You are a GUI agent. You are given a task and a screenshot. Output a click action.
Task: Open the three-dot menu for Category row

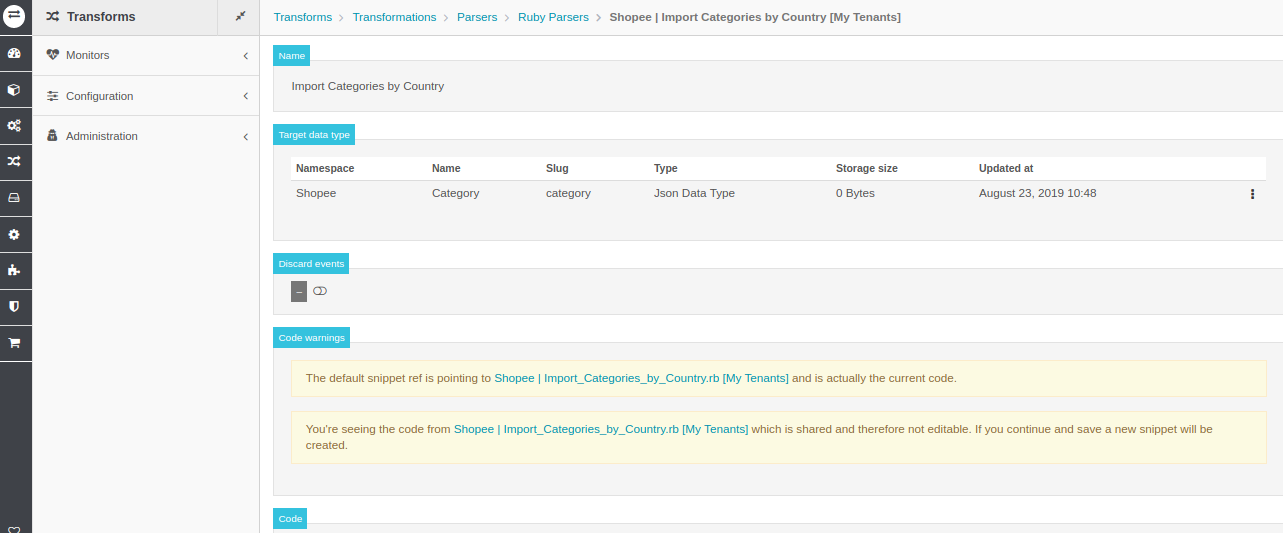[1252, 194]
